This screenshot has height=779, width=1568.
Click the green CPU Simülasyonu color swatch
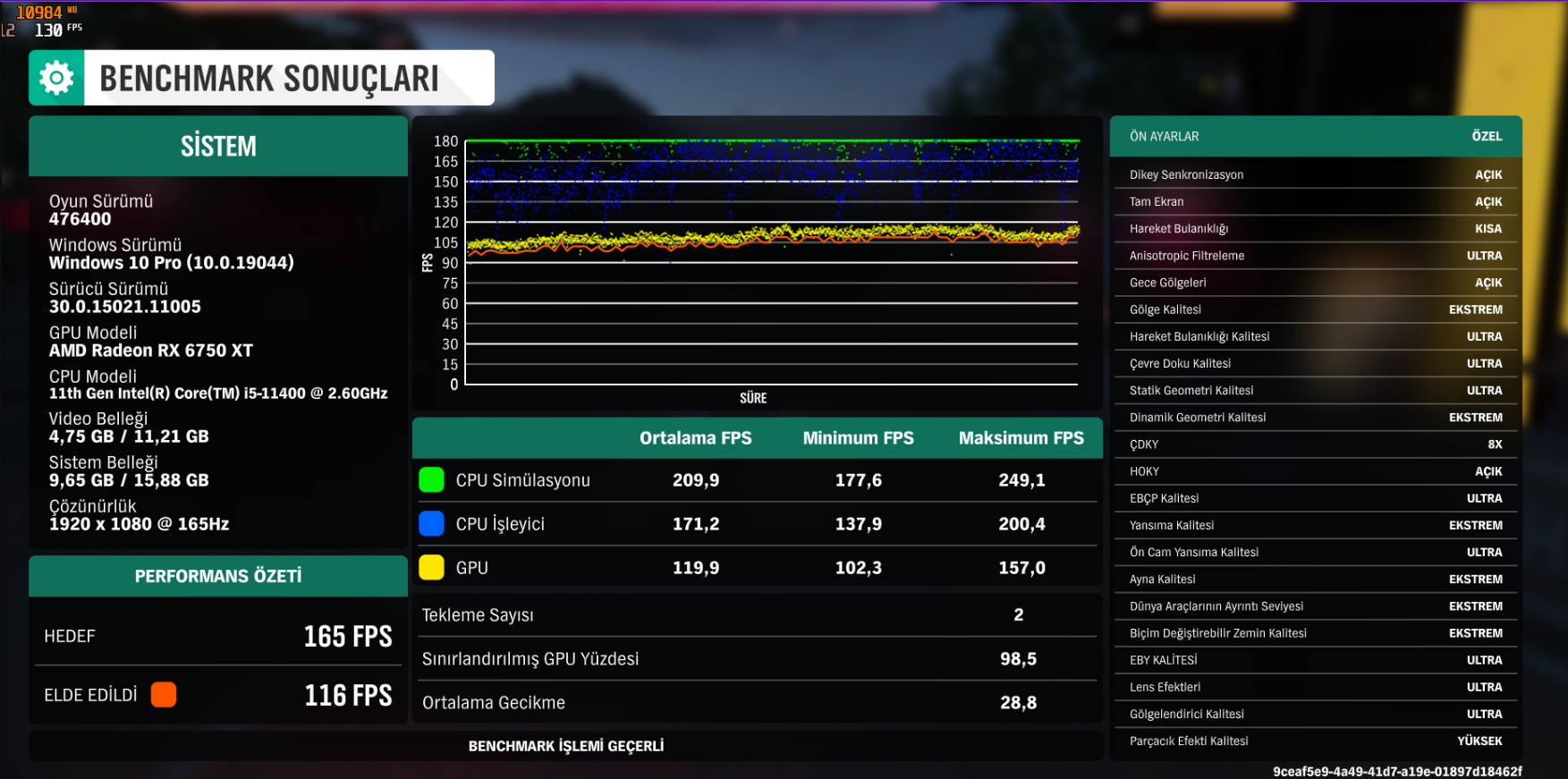(x=431, y=479)
